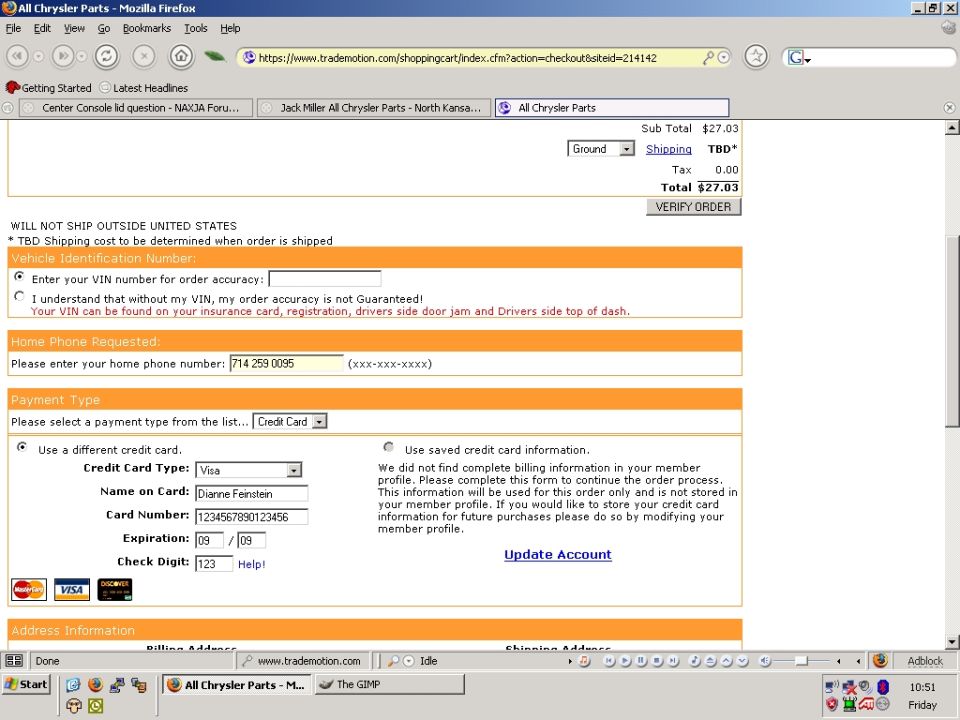The height and width of the screenshot is (720, 960).
Task: Click the Bluetooth icon in system tray
Action: tap(882, 687)
